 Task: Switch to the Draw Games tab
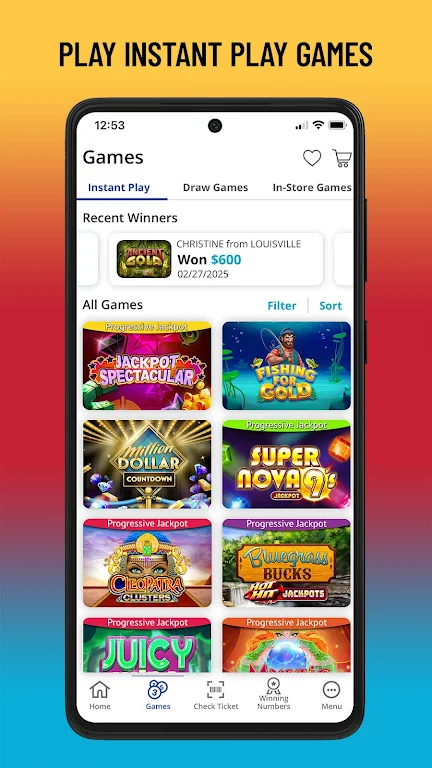point(216,188)
